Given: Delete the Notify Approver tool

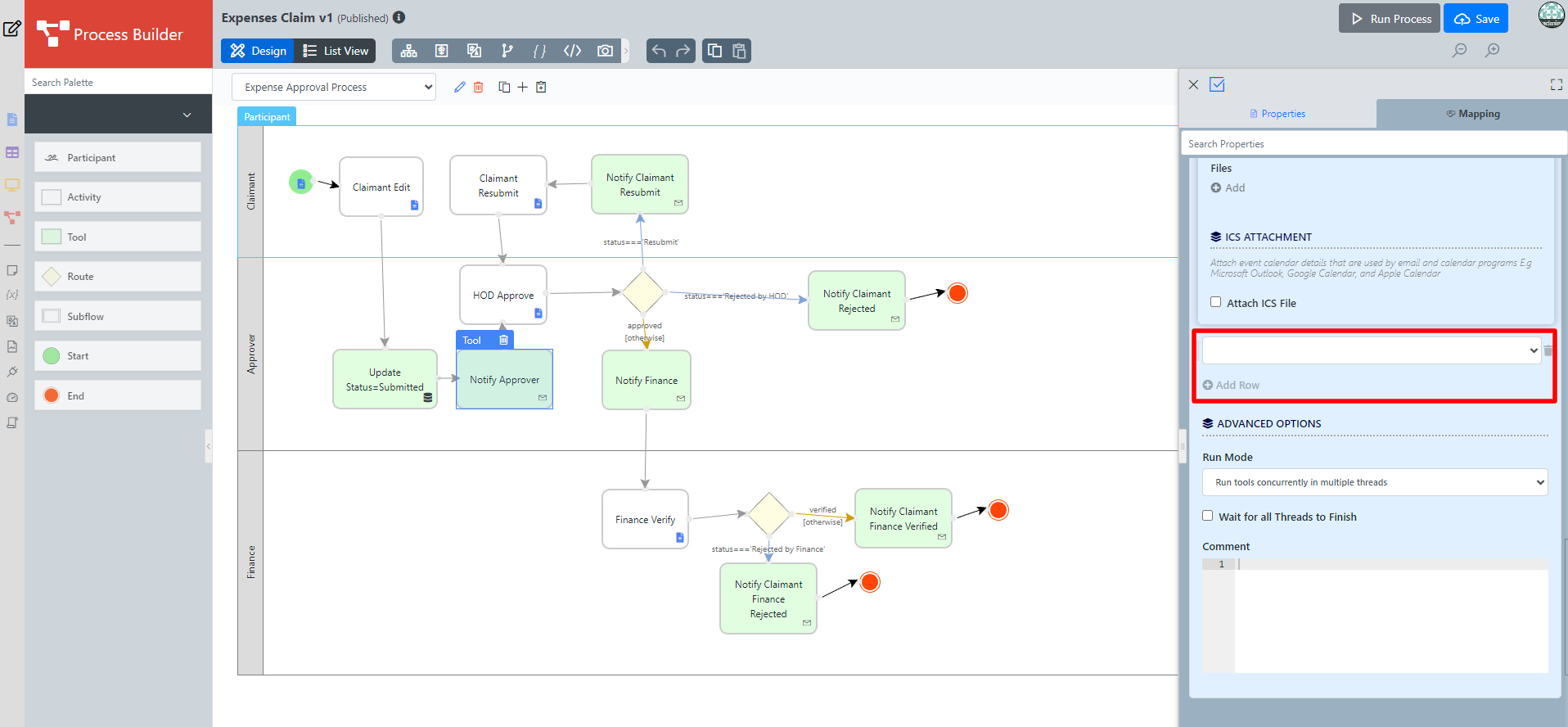Looking at the screenshot, I should pyautogui.click(x=503, y=340).
